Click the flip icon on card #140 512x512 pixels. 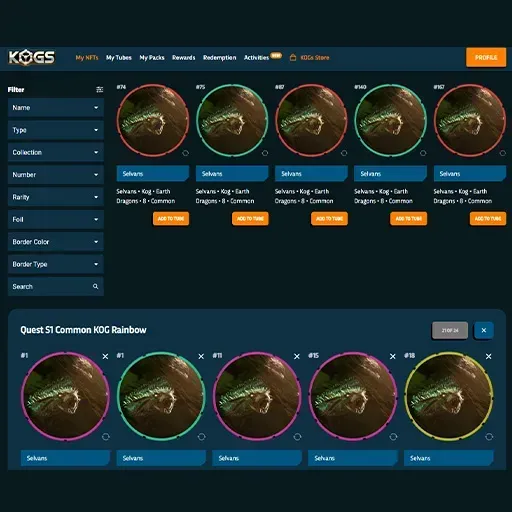coord(423,153)
